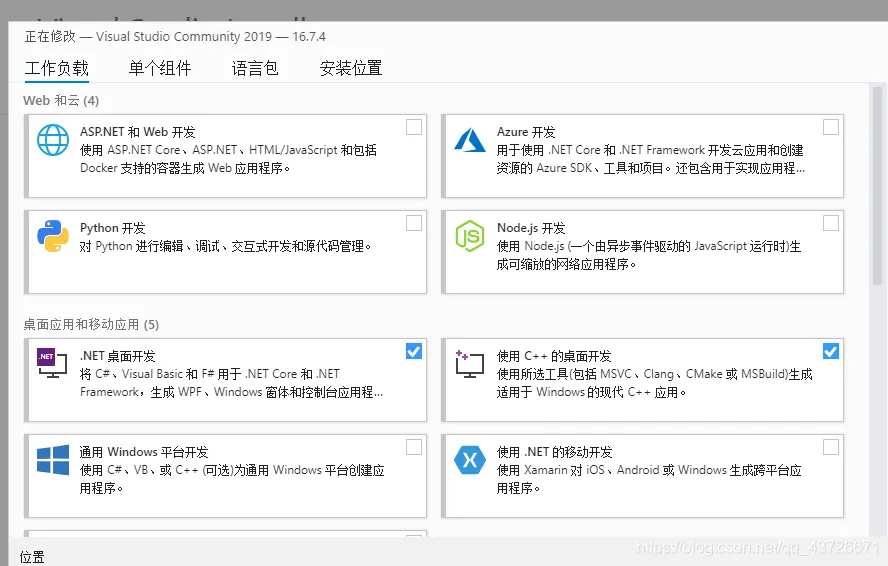Click the Universal Windows Platform logo icon
888x566 pixels.
pyautogui.click(x=53, y=459)
